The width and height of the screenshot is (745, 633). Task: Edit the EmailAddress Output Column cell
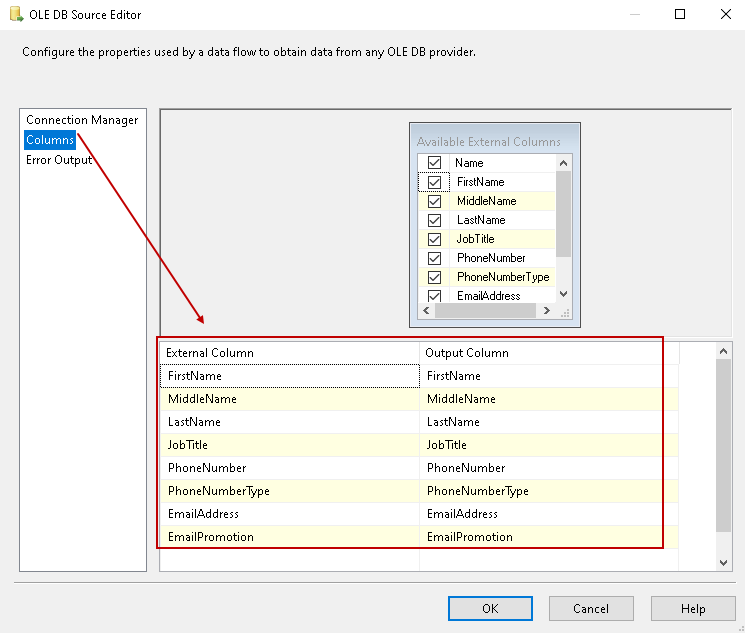pyautogui.click(x=549, y=514)
